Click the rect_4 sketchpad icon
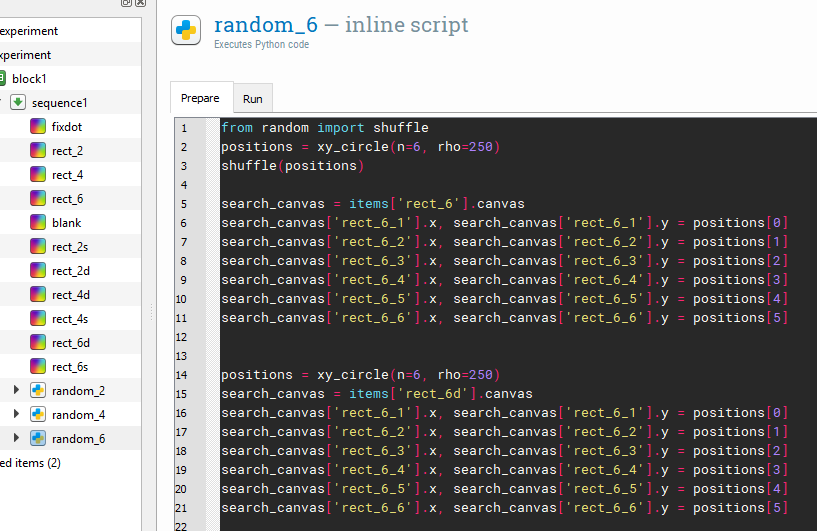 (x=38, y=174)
